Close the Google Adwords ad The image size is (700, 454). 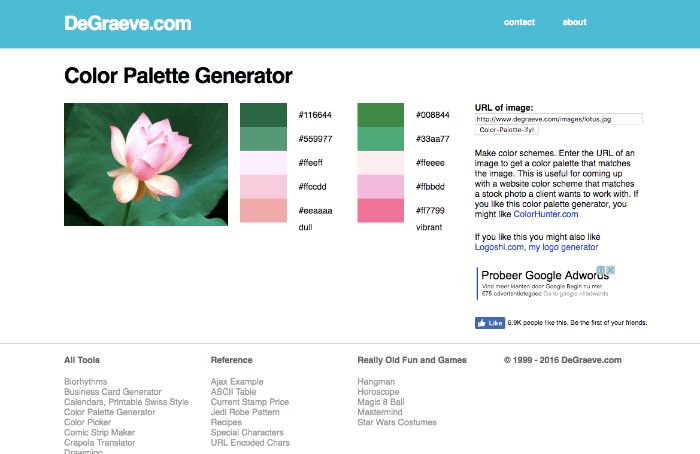click(x=611, y=270)
